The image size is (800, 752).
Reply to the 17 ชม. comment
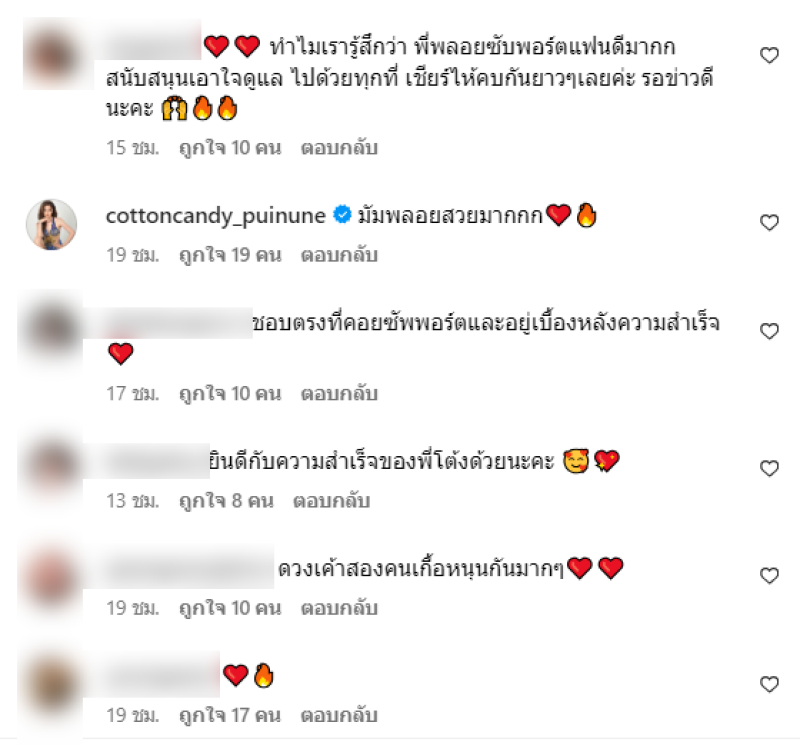[x=339, y=393]
